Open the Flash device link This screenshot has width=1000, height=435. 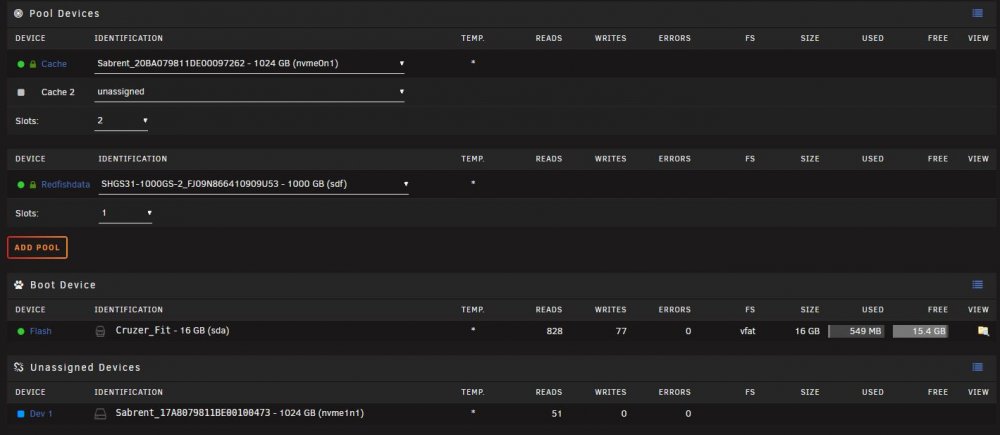41,331
